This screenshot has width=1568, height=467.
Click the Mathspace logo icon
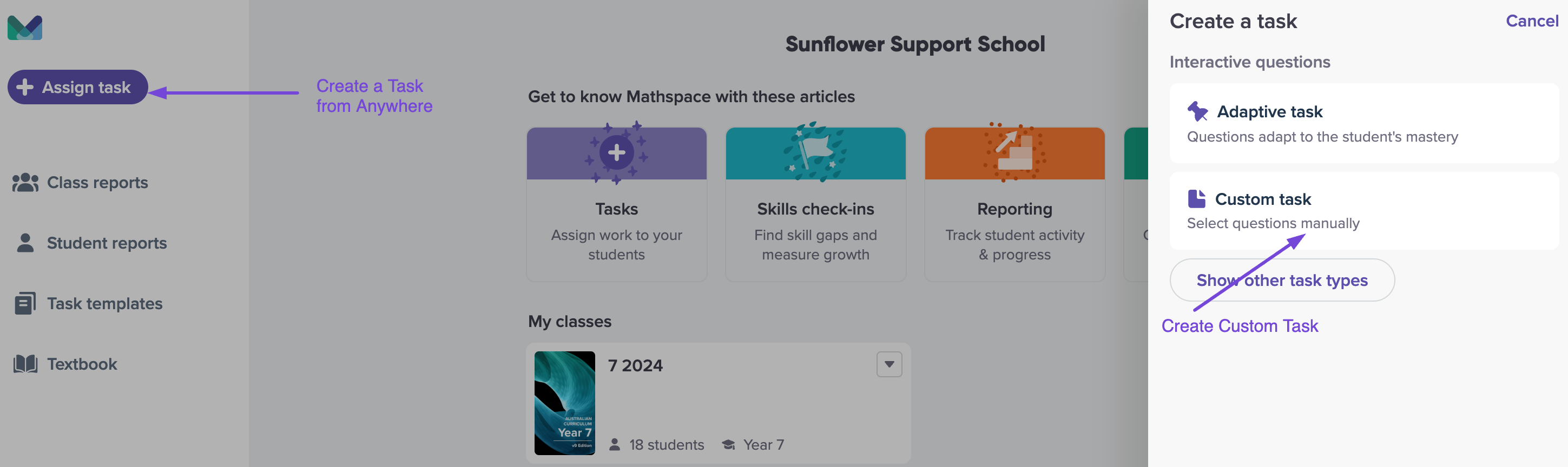[x=25, y=28]
